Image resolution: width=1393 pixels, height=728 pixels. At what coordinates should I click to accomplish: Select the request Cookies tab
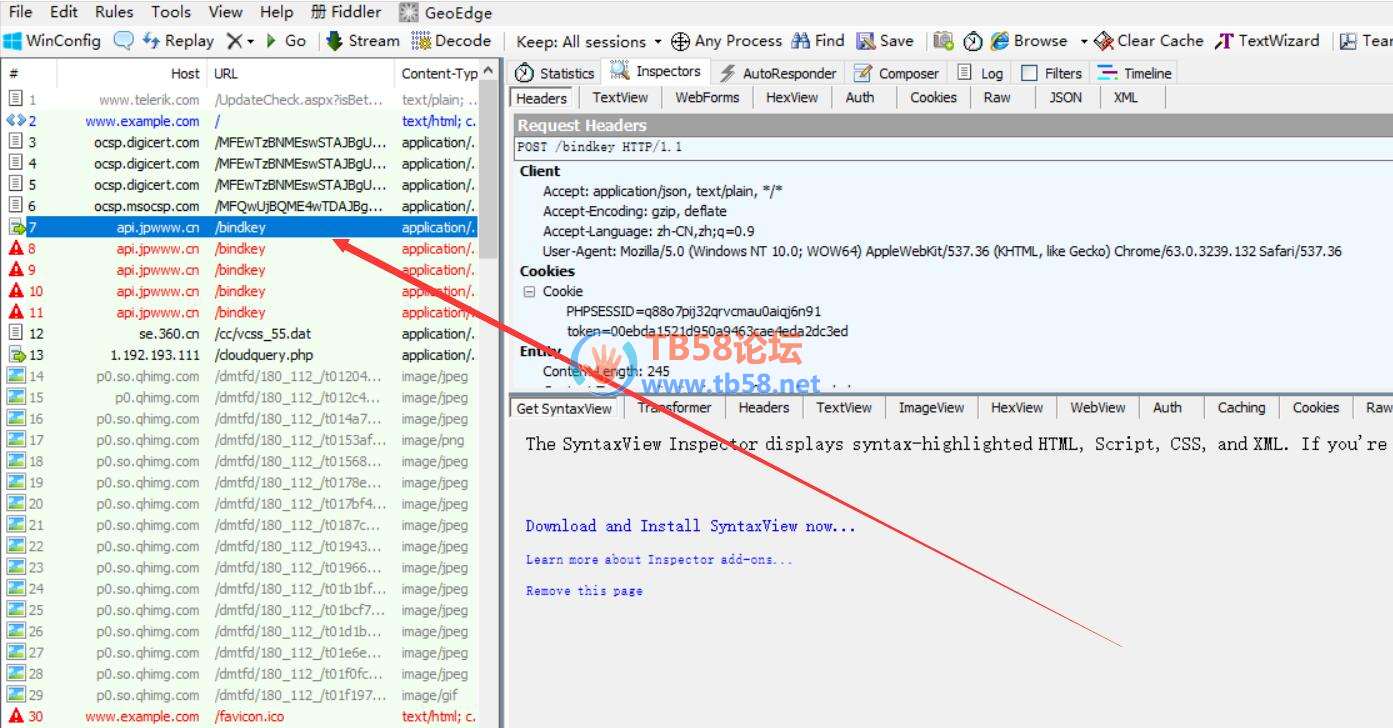933,98
